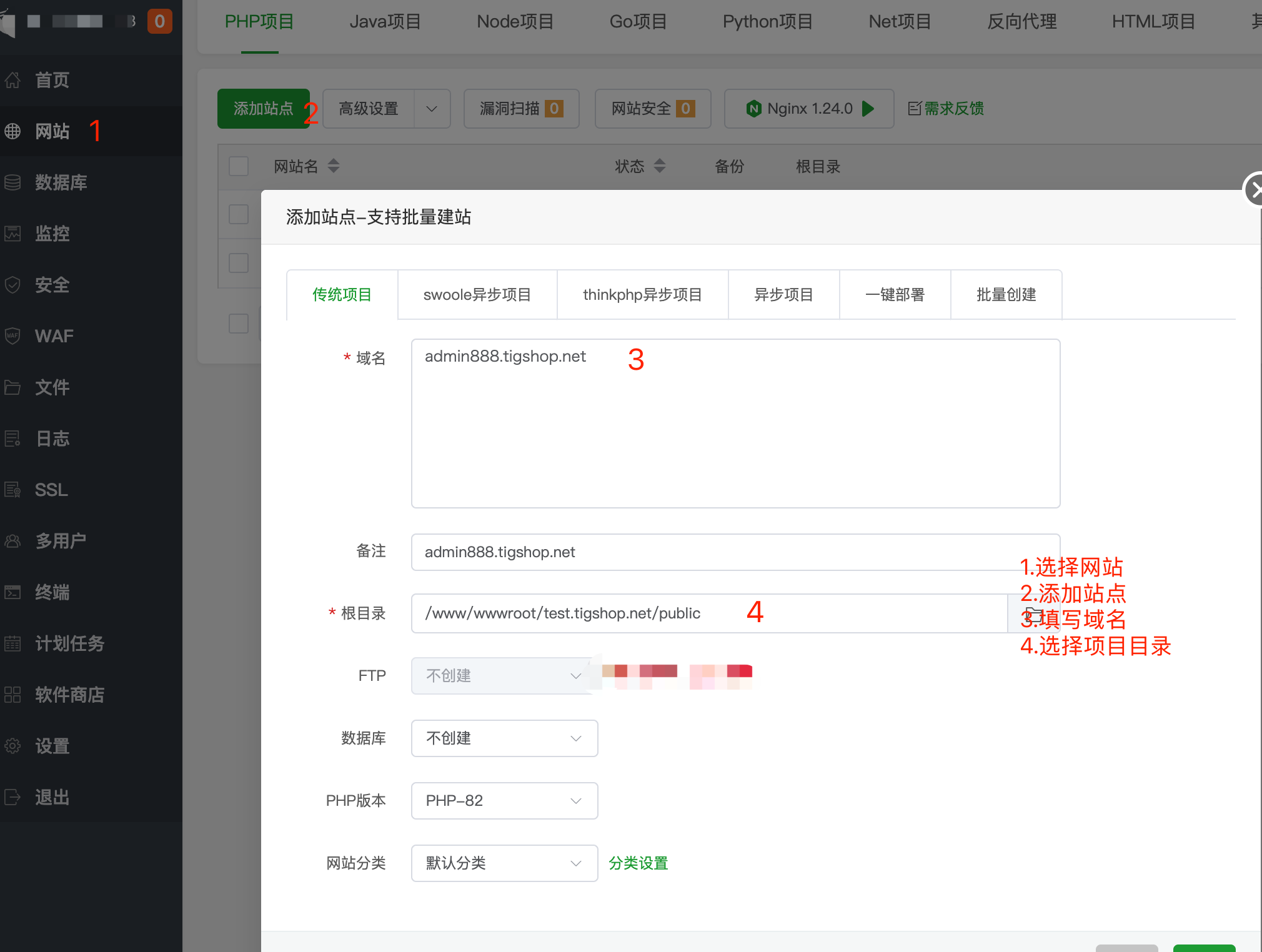The width and height of the screenshot is (1262, 952).
Task: Click the database icon beside 数据库
Action: click(12, 182)
